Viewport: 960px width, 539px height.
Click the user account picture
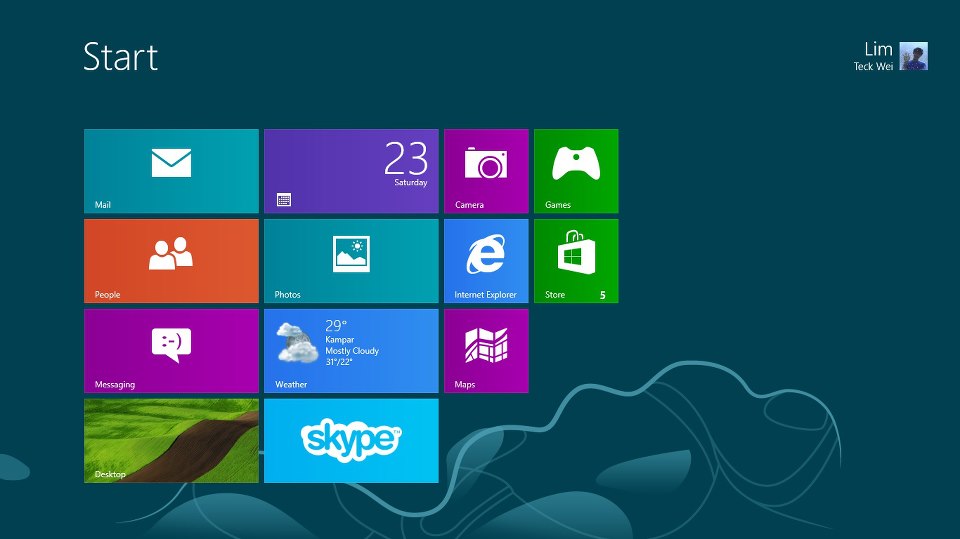pos(913,56)
